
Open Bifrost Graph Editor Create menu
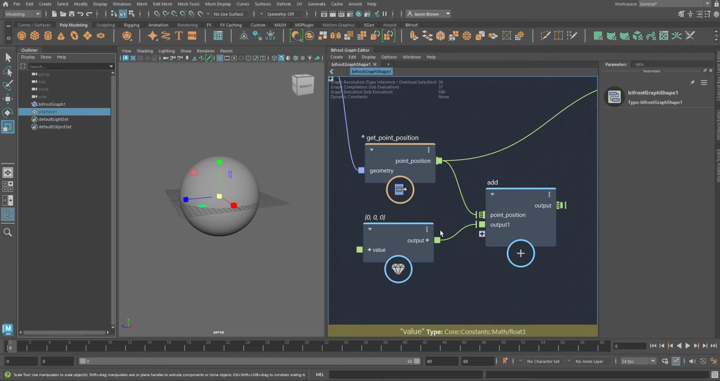coord(337,57)
